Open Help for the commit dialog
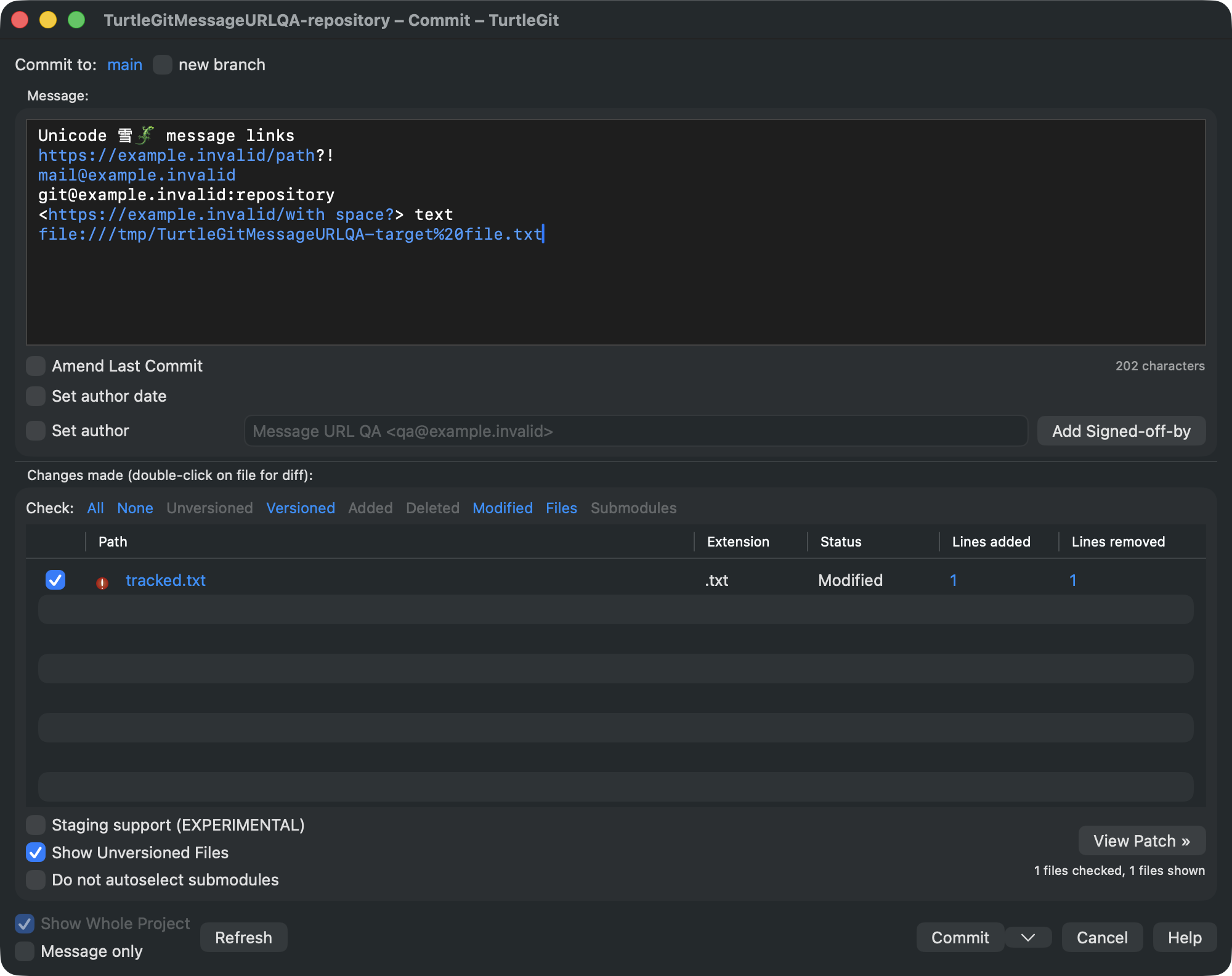 pyautogui.click(x=1185, y=937)
